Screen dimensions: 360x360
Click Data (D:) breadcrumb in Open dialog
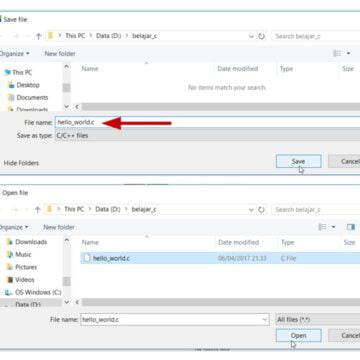(x=108, y=209)
